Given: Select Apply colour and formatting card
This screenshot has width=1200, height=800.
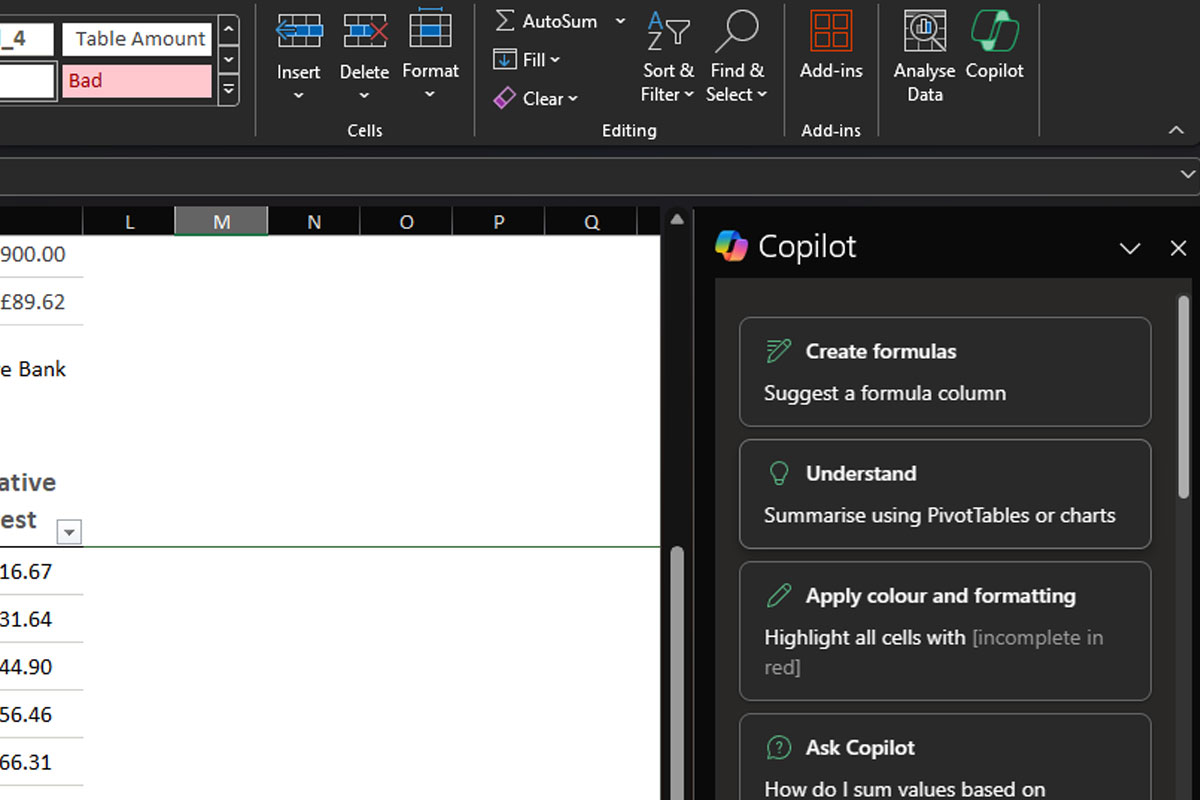Looking at the screenshot, I should 945,631.
